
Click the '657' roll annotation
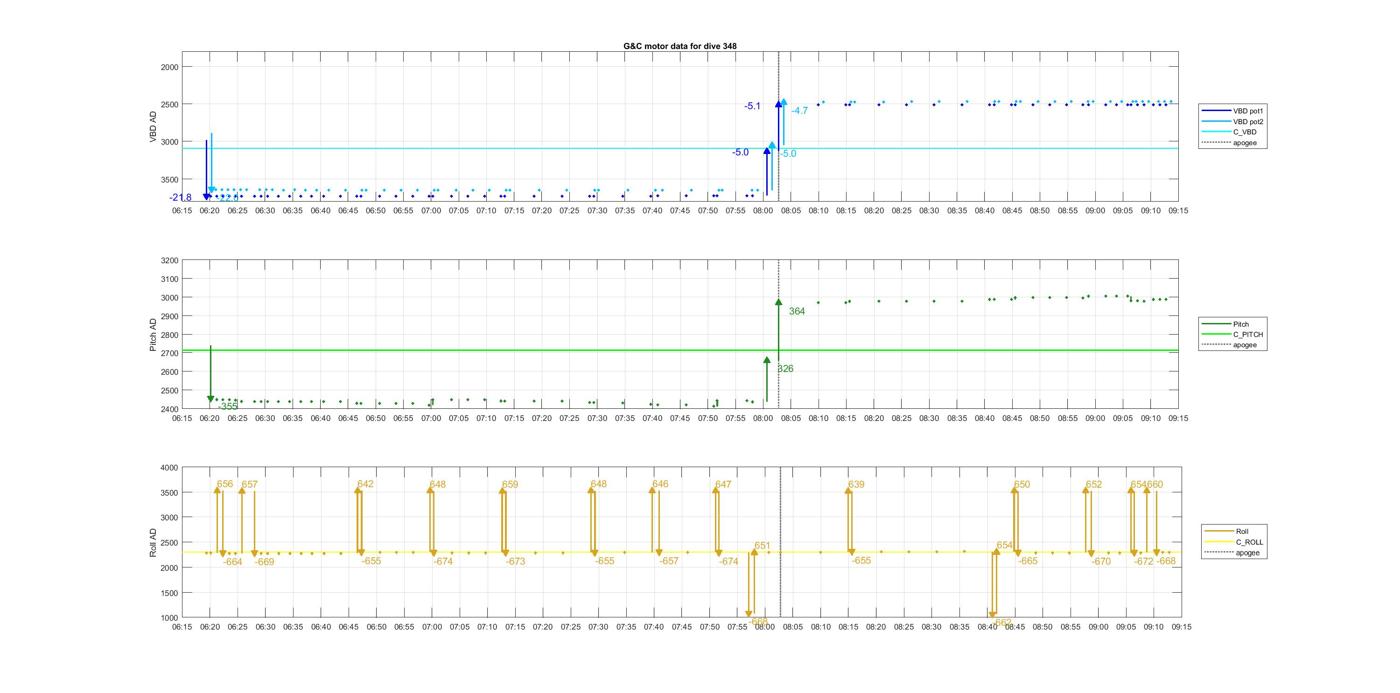coord(250,484)
